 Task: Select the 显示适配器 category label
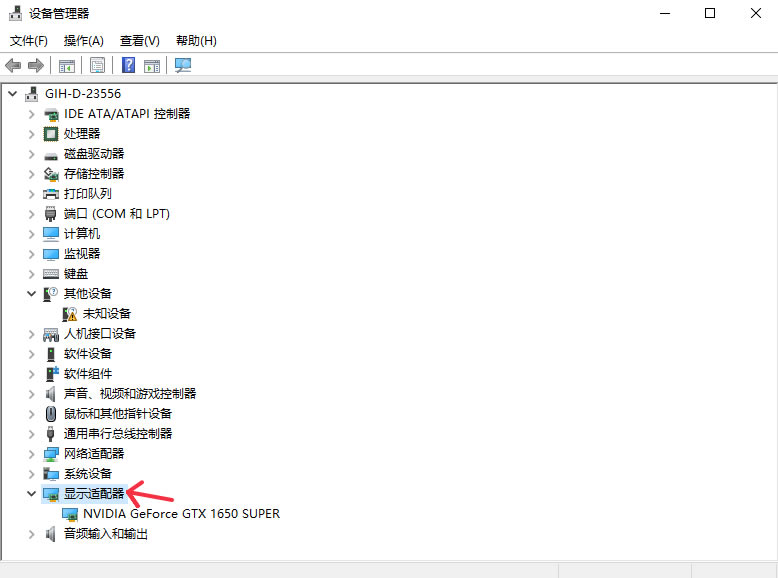click(94, 494)
